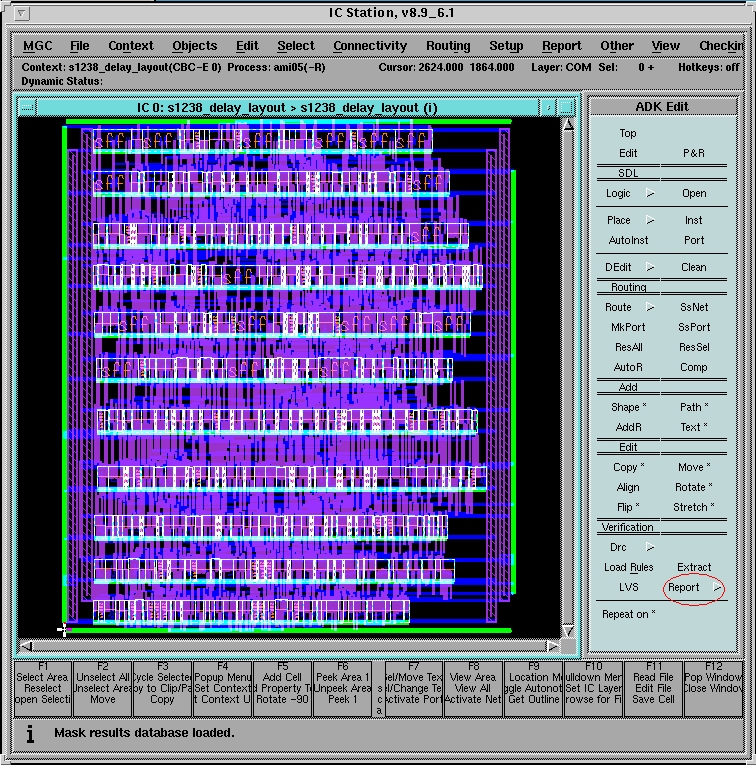The image size is (756, 765).
Task: Open the window menu of the IC Station title bar
Action: pos(21,13)
